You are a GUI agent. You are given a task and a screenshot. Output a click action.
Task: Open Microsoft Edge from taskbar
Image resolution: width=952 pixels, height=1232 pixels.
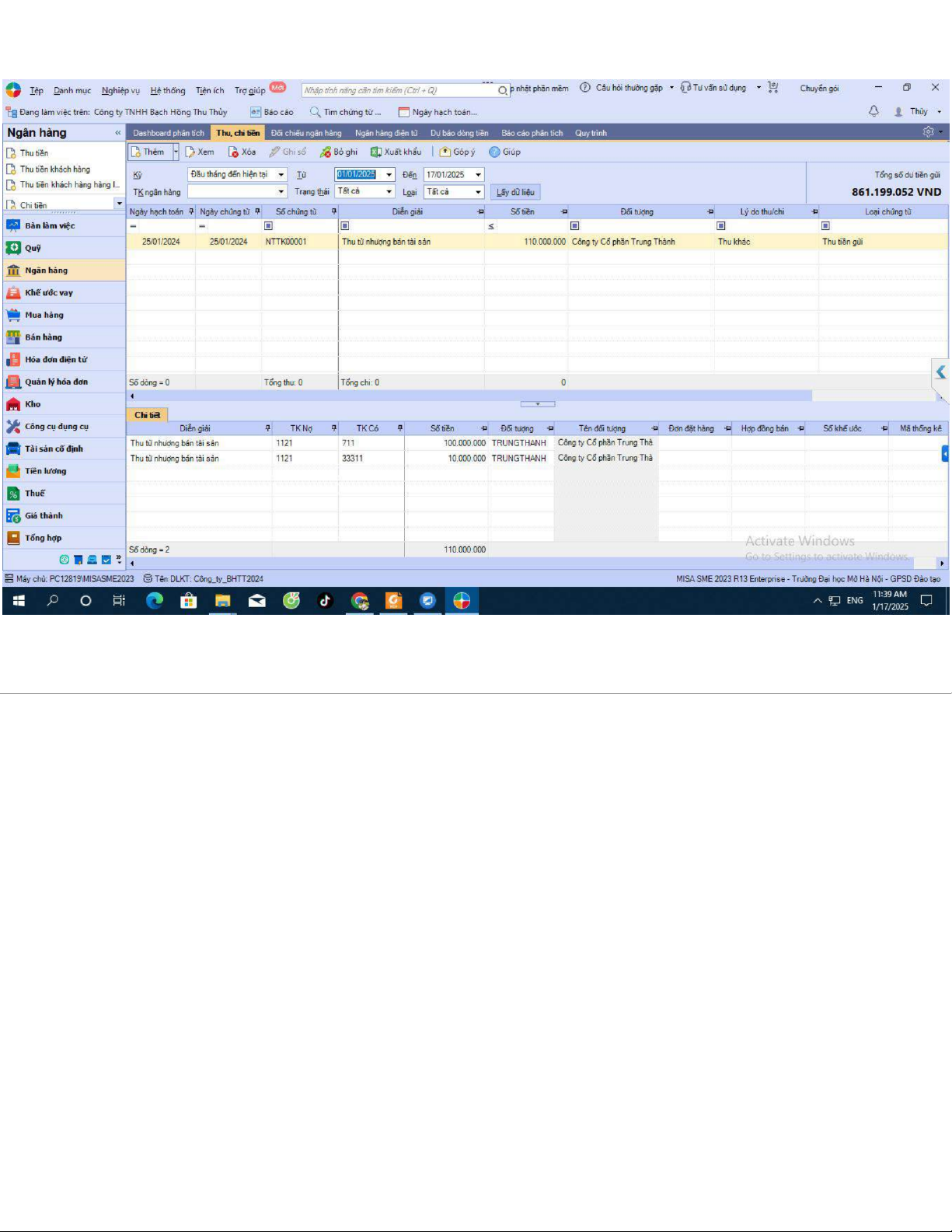click(x=155, y=601)
